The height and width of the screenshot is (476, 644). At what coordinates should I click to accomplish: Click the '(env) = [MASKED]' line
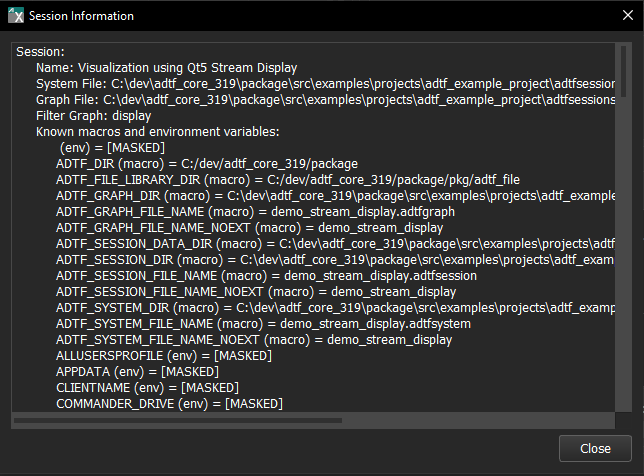[112, 148]
